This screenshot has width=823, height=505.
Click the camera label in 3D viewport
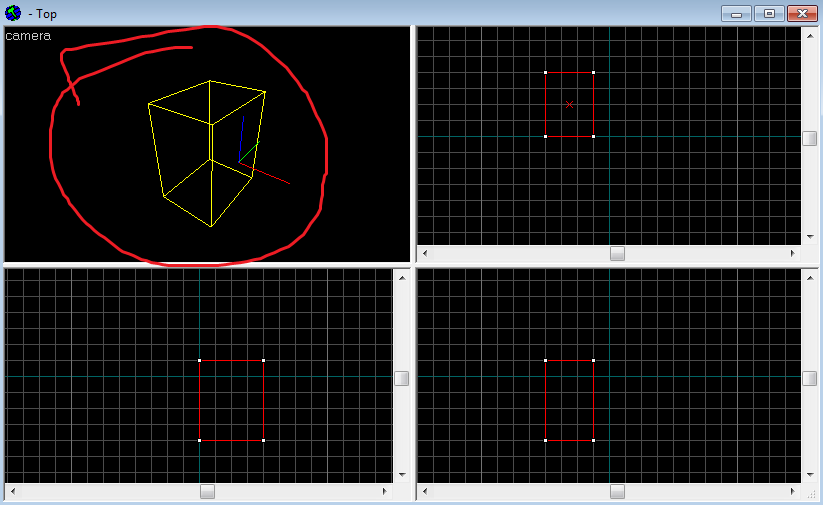pos(28,36)
